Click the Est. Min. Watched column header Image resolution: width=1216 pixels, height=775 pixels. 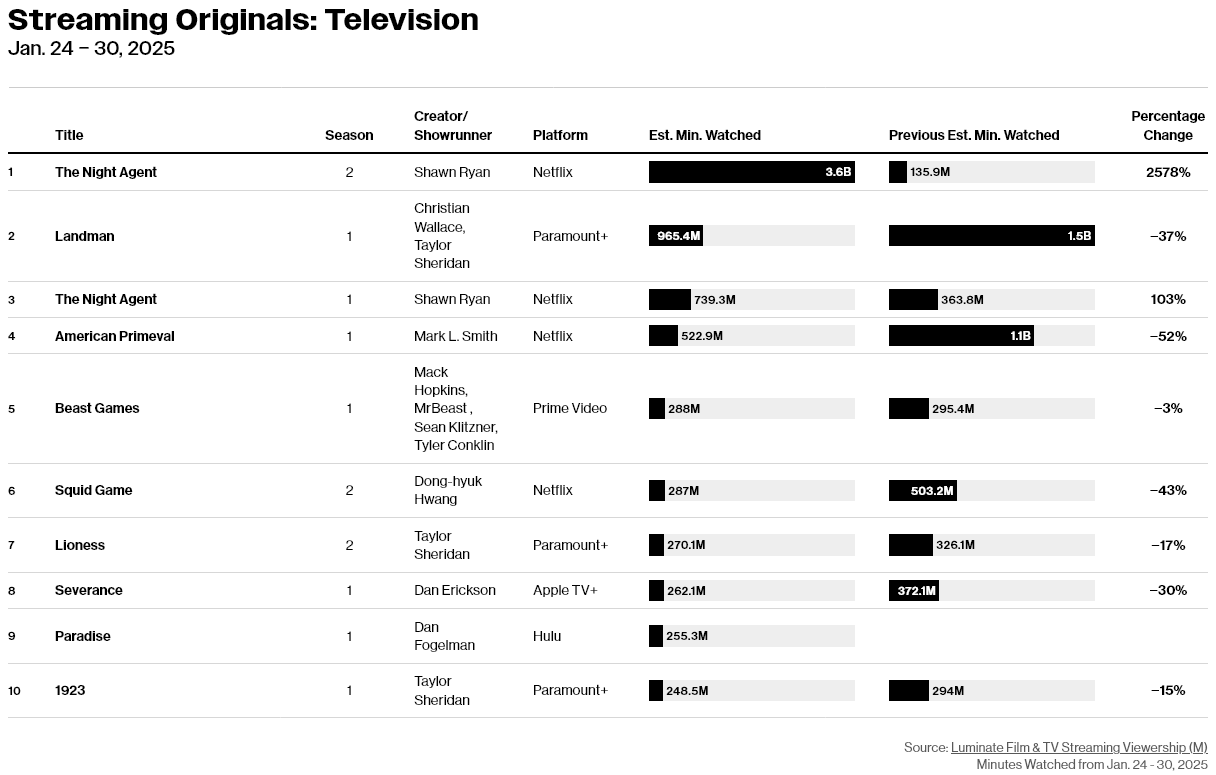point(705,135)
